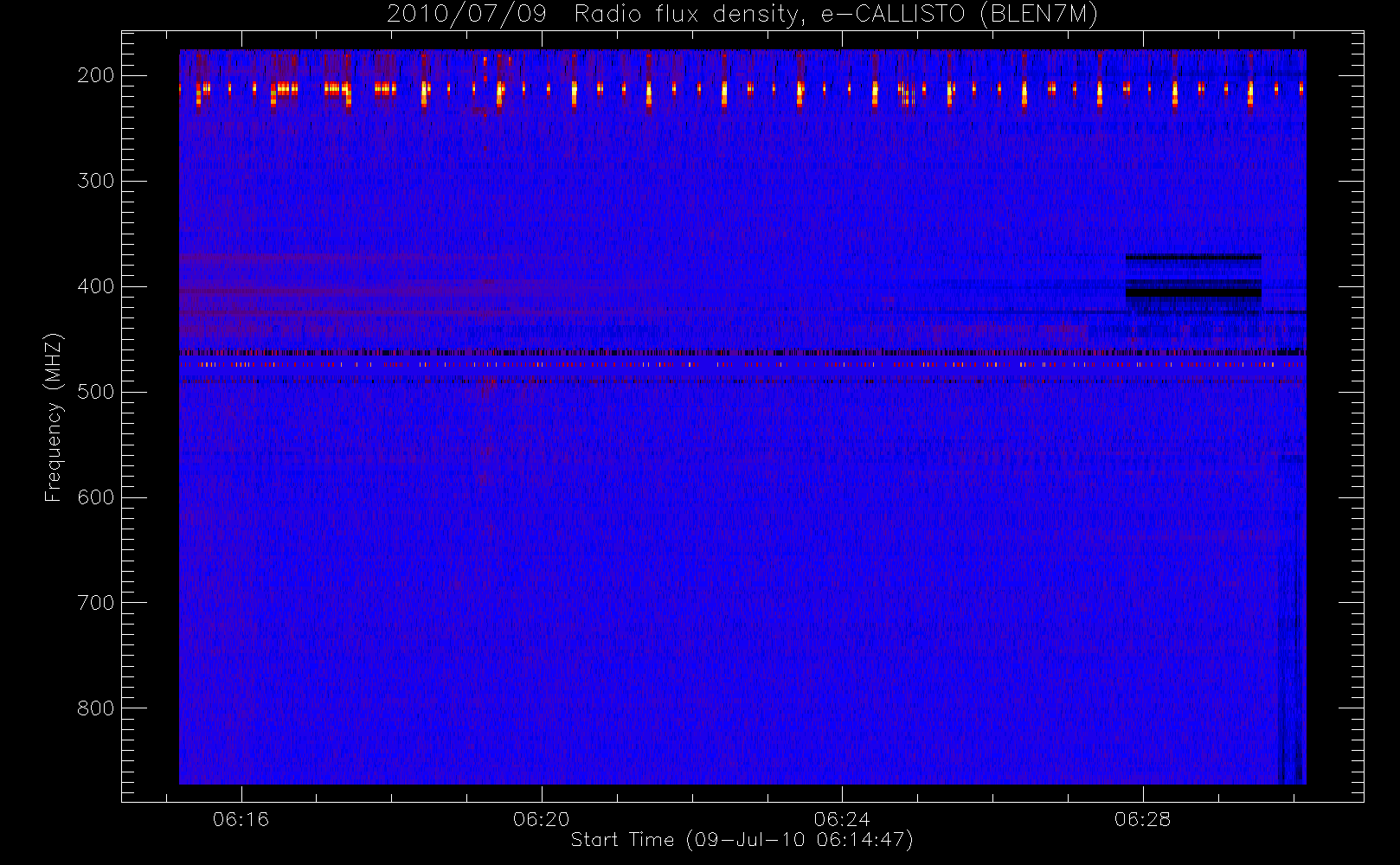Click the Frequency (MHZ) axis label

[54, 417]
